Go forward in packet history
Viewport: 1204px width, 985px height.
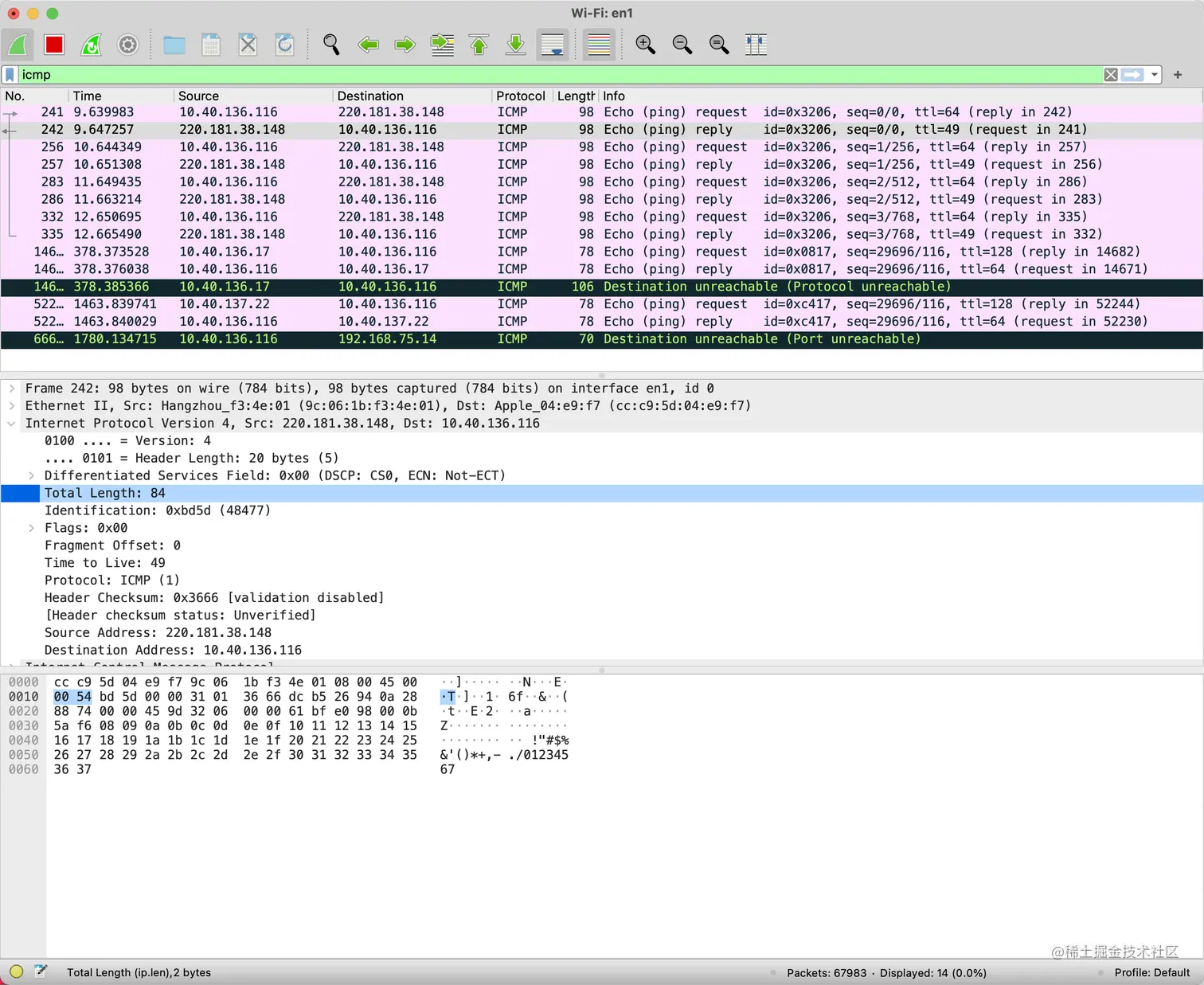(405, 45)
